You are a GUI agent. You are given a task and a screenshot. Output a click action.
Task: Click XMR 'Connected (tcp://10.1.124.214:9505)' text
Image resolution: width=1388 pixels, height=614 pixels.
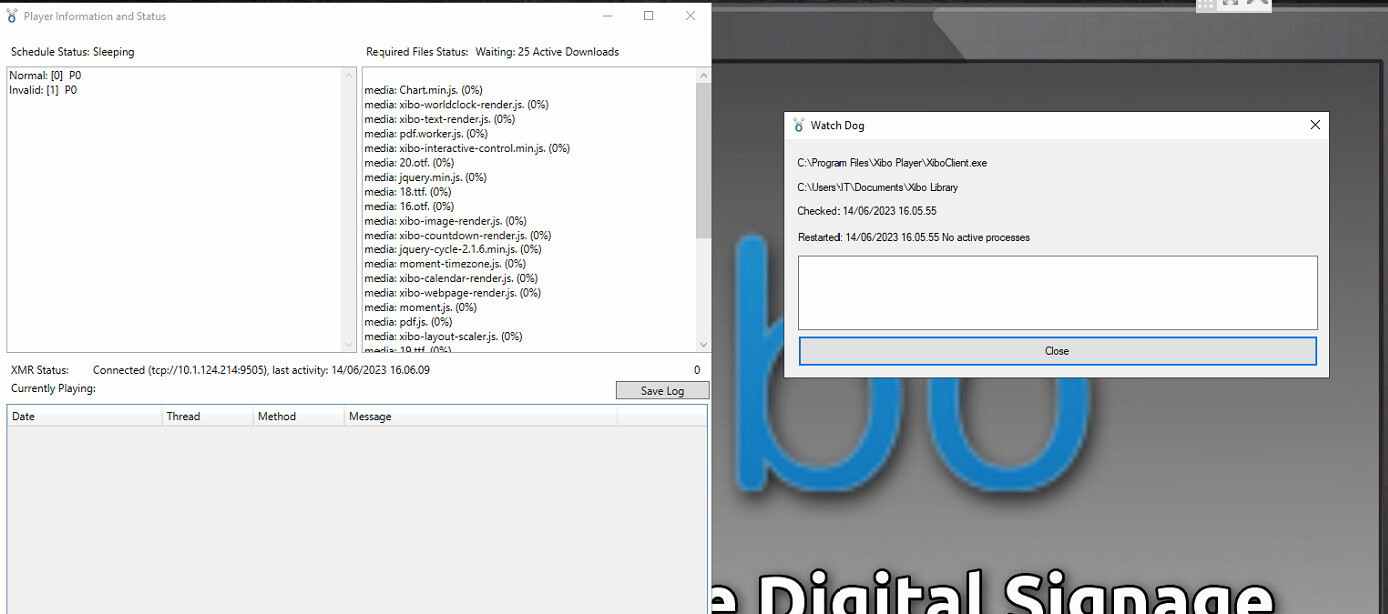pos(181,370)
